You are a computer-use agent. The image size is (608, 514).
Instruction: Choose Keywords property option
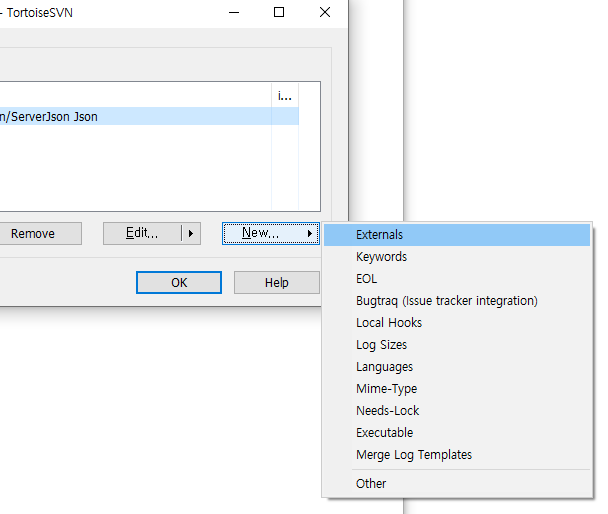click(x=457, y=257)
